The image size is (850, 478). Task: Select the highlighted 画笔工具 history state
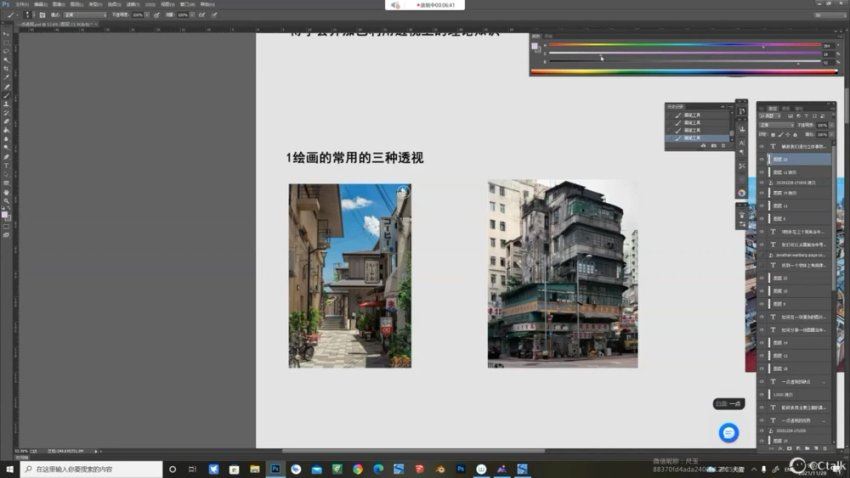point(698,138)
